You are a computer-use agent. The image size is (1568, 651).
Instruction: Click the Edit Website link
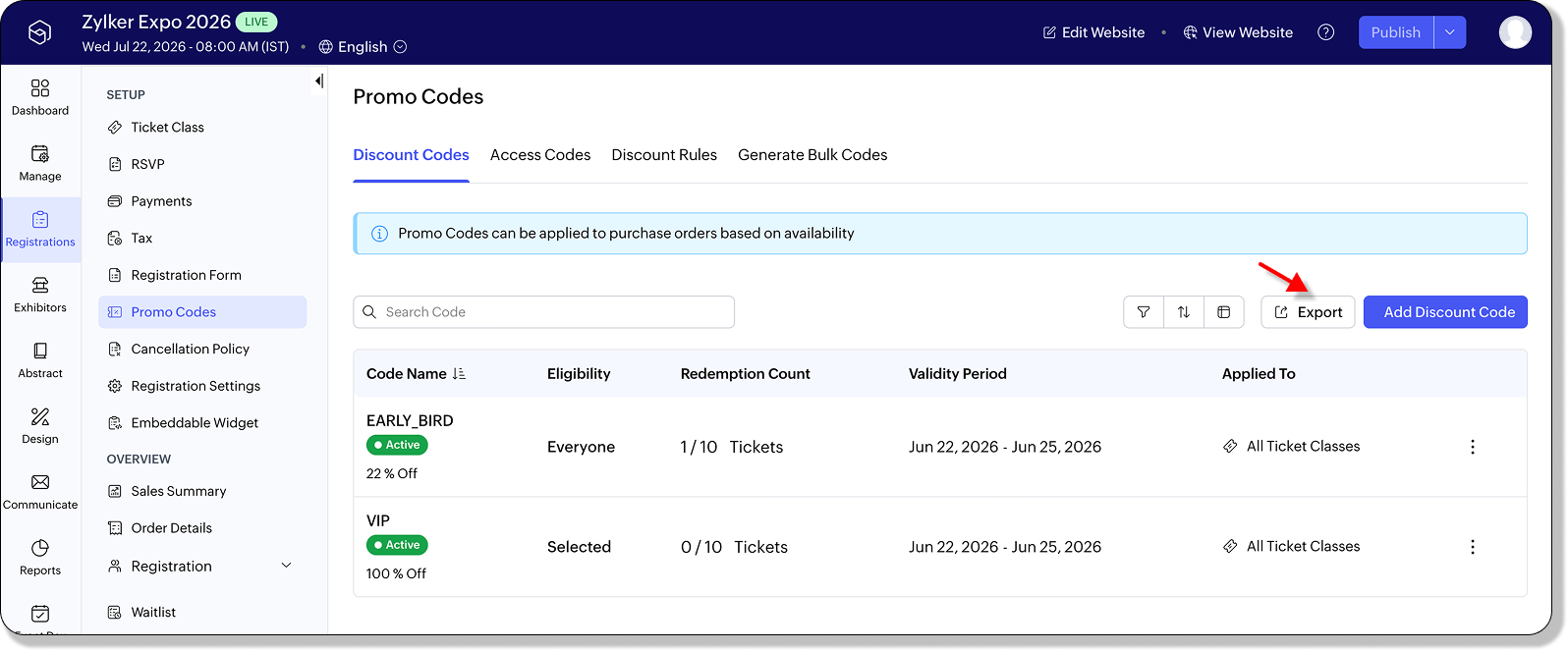pos(1093,32)
